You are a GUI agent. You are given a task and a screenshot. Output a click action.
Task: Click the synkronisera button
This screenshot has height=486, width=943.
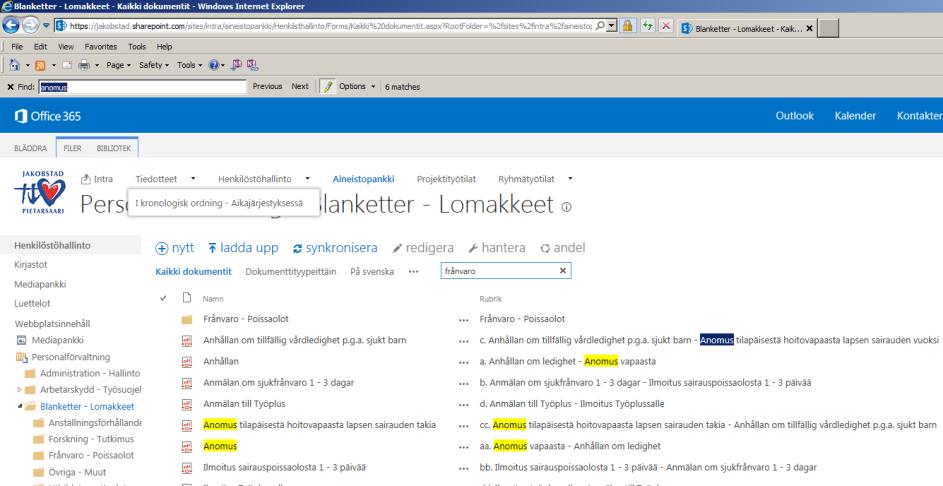click(335, 248)
